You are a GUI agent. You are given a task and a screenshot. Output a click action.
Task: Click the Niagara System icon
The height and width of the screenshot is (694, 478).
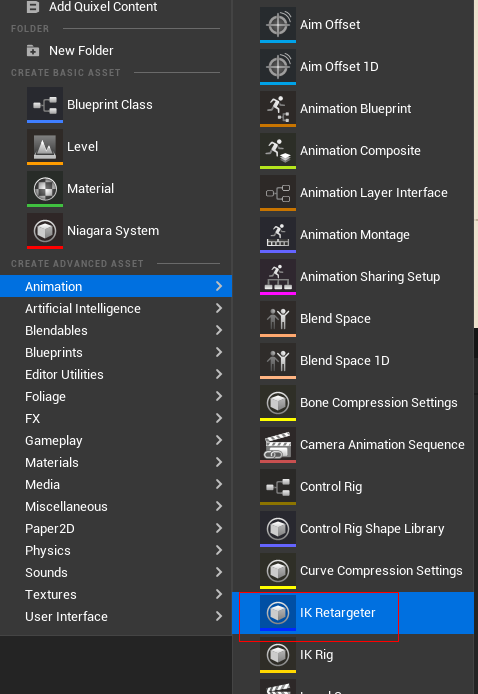(x=45, y=231)
